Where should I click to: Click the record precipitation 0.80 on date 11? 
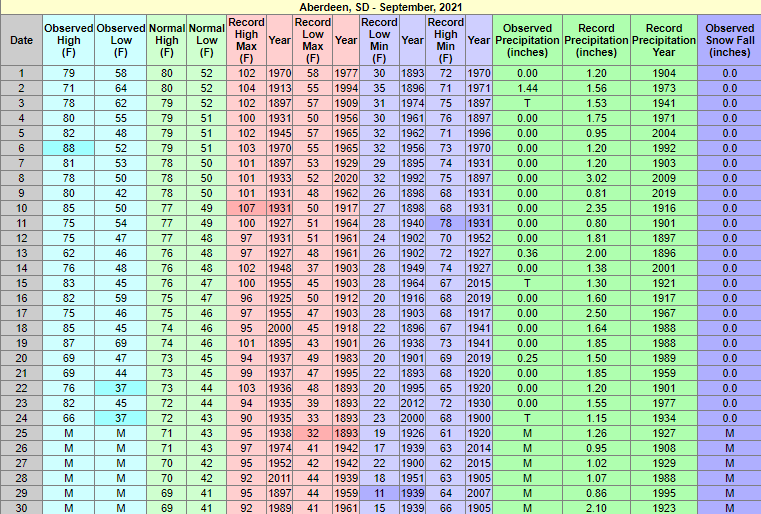596,224
